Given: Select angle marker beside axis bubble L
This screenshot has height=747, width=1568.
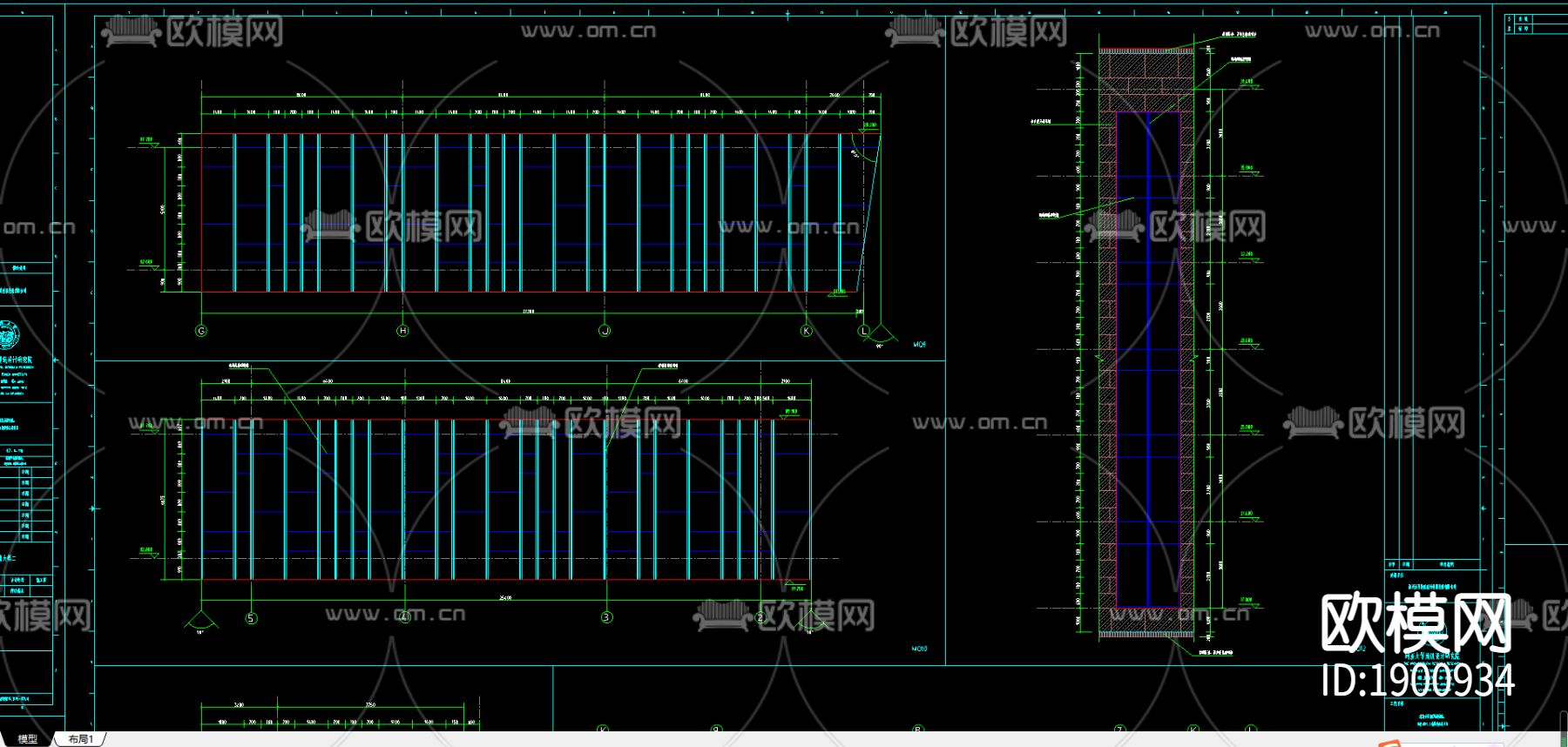Looking at the screenshot, I should pos(881,337).
